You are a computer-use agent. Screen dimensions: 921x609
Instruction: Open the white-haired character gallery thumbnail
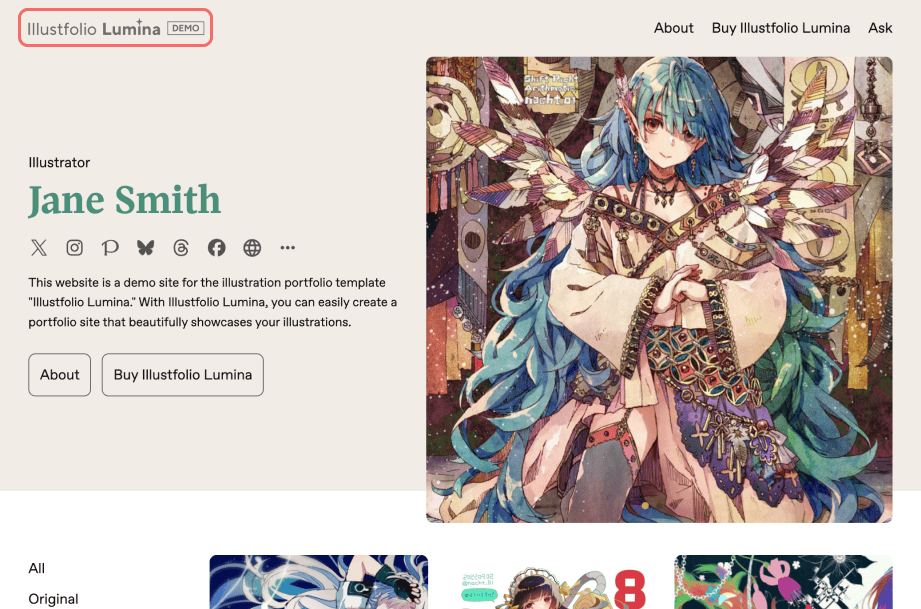319,582
